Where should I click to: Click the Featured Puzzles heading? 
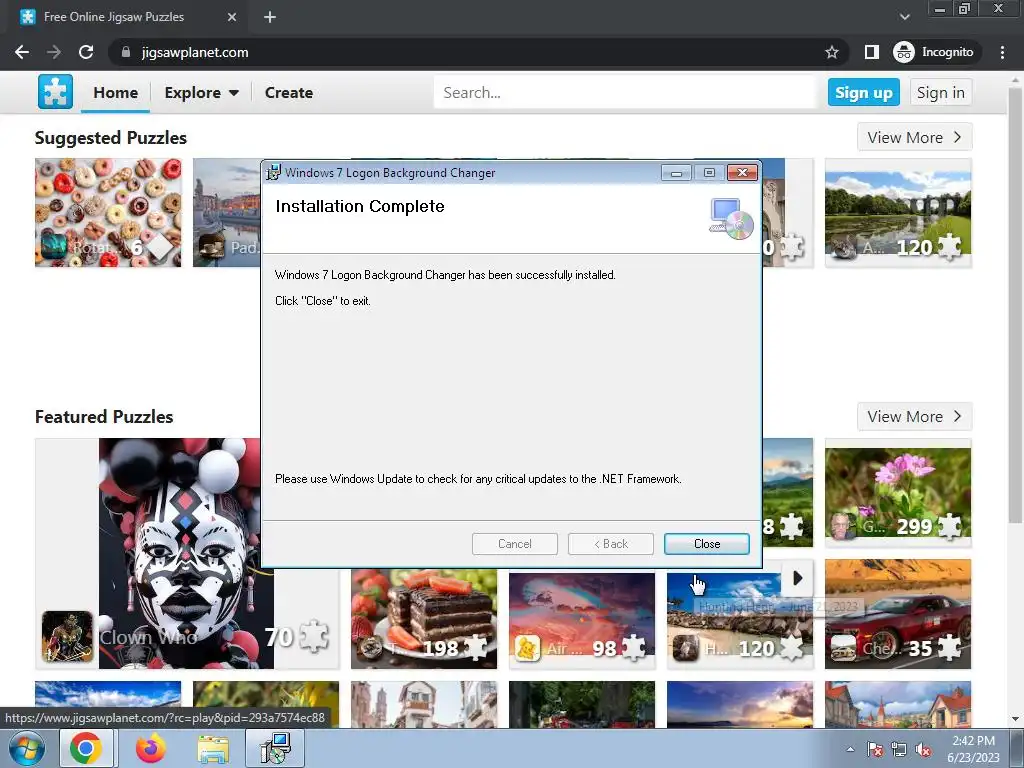coord(104,417)
